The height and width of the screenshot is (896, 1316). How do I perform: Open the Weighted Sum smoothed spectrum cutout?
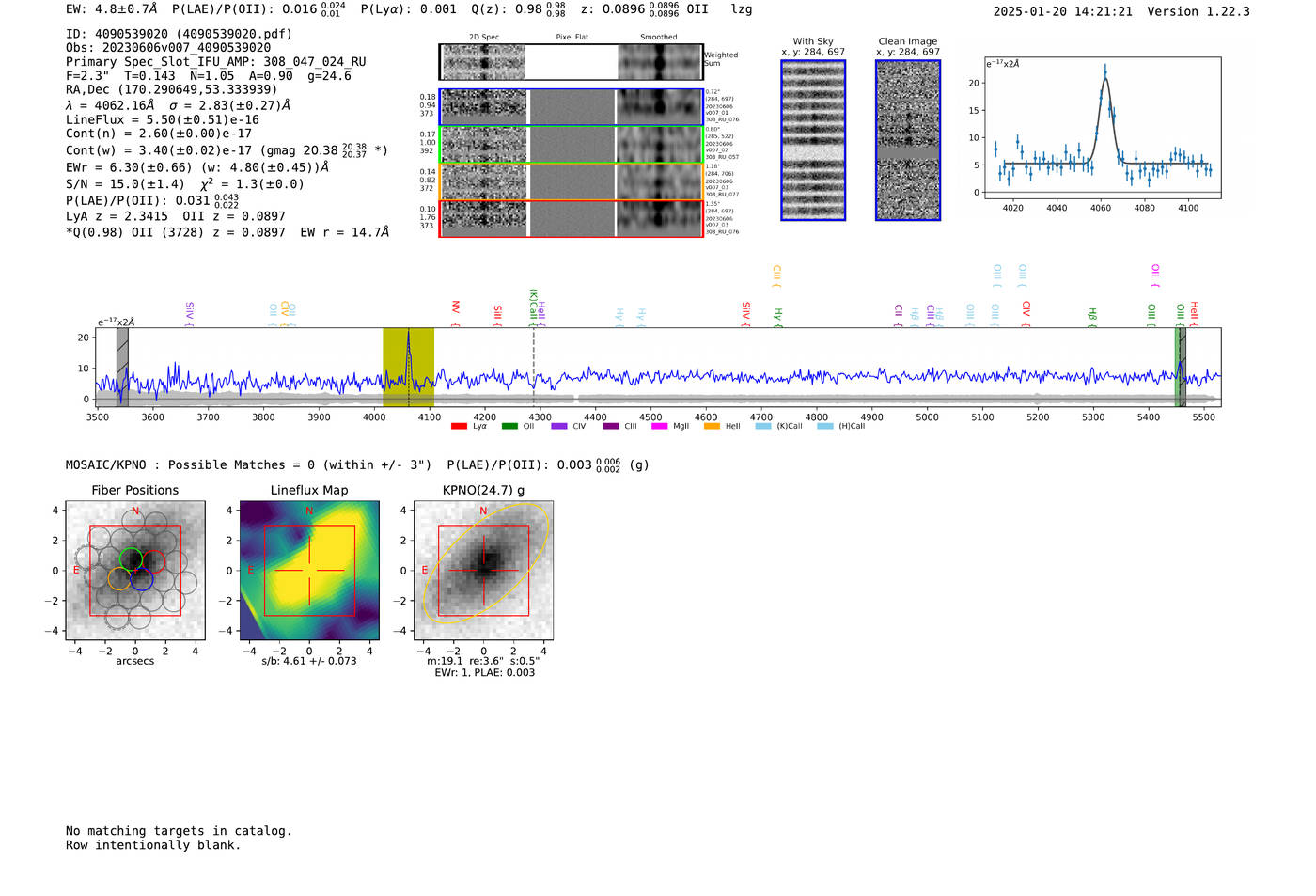660,62
